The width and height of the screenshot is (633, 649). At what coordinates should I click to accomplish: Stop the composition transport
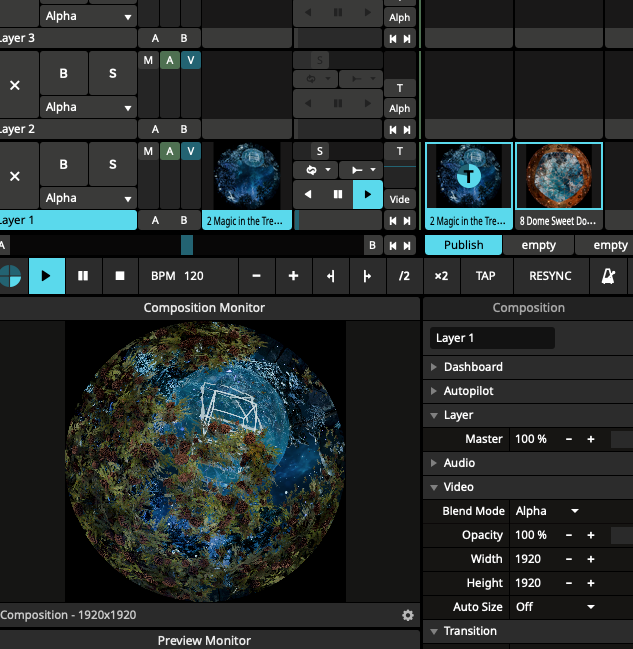120,275
